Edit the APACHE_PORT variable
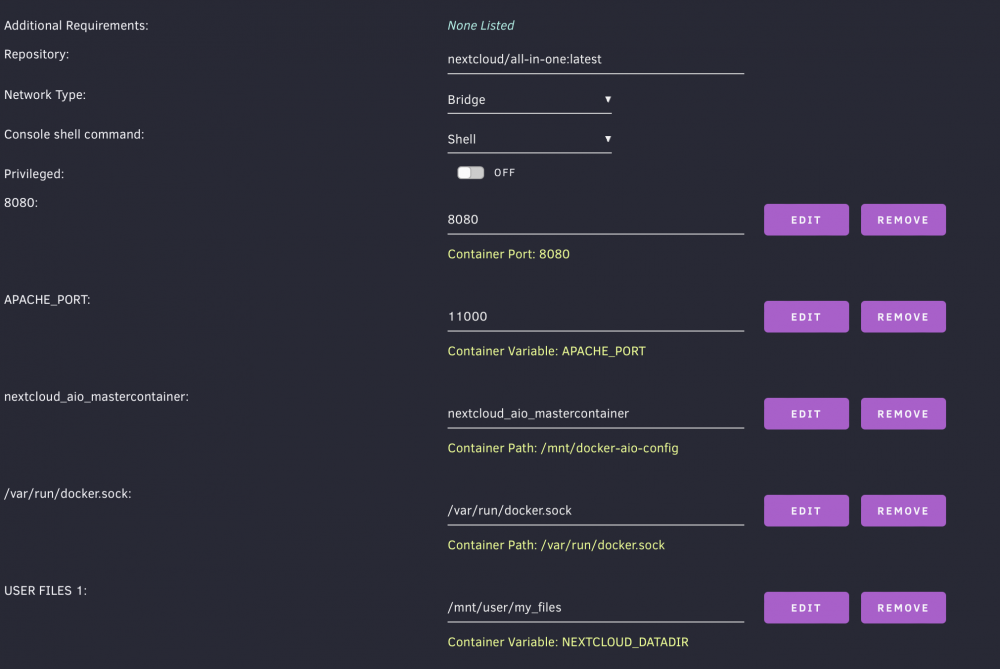The height and width of the screenshot is (669, 1000). pyautogui.click(x=806, y=317)
